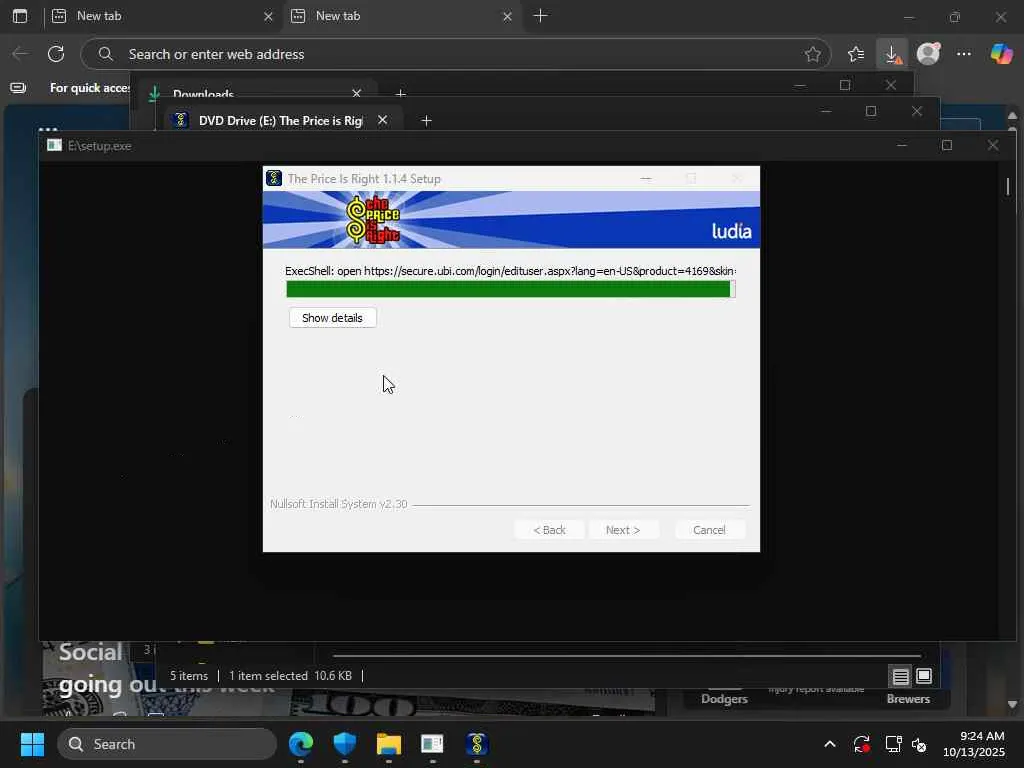Click the taskbar Search box

click(167, 744)
